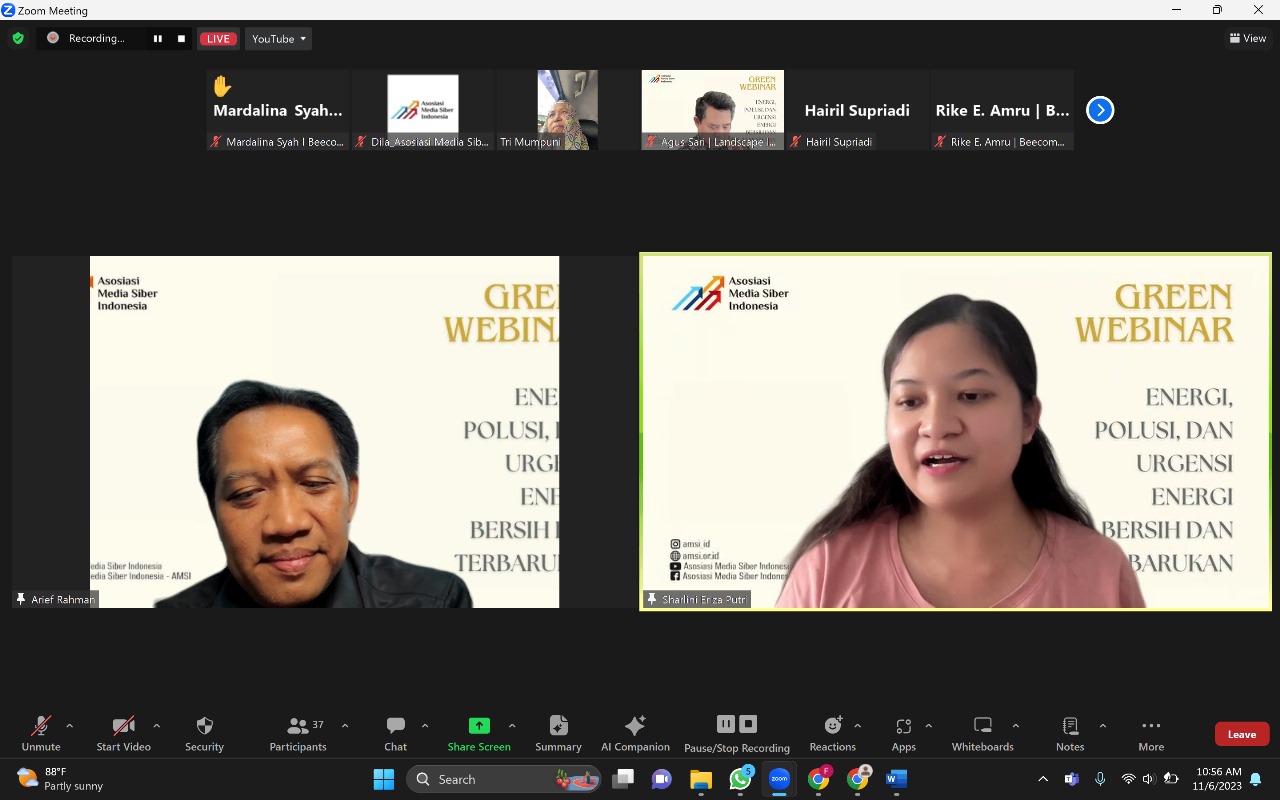The image size is (1280, 800).
Task: Expand the video options arrow beside Start Video
Action: point(156,726)
